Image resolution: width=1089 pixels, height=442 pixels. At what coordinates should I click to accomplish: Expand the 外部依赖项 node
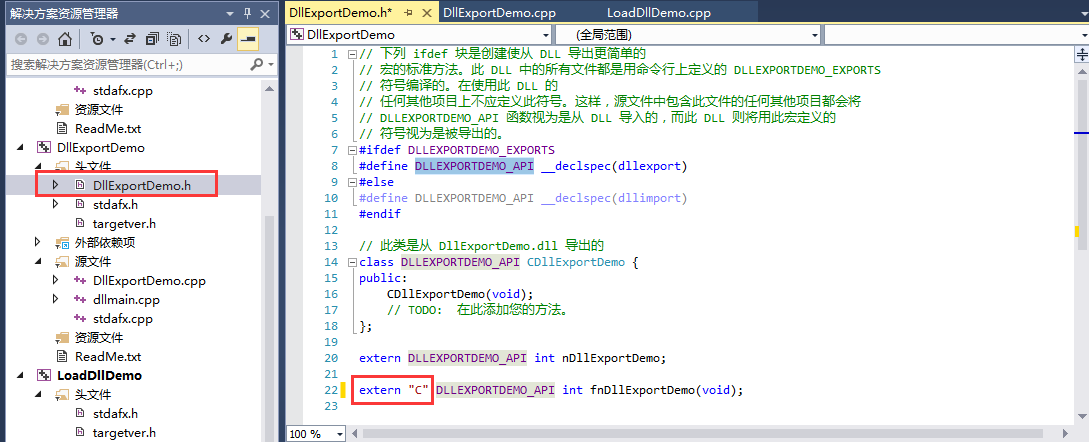pos(38,243)
